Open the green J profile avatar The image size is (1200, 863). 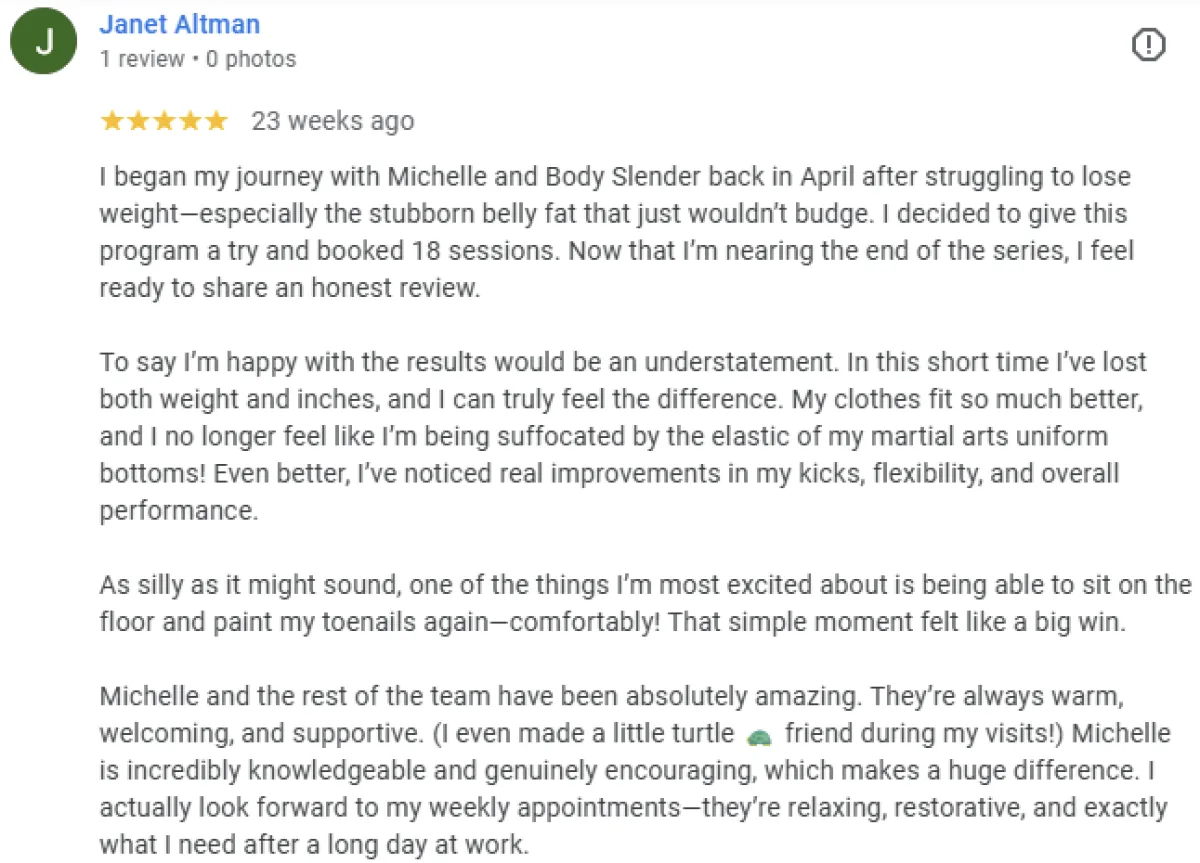[44, 43]
